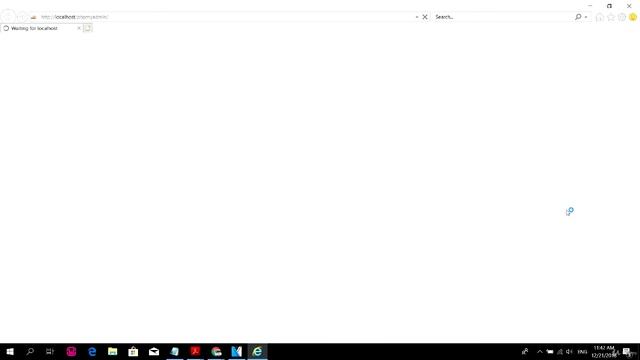The image size is (640, 360).
Task: Open a new tab with the blank tab button
Action: pyautogui.click(x=88, y=28)
